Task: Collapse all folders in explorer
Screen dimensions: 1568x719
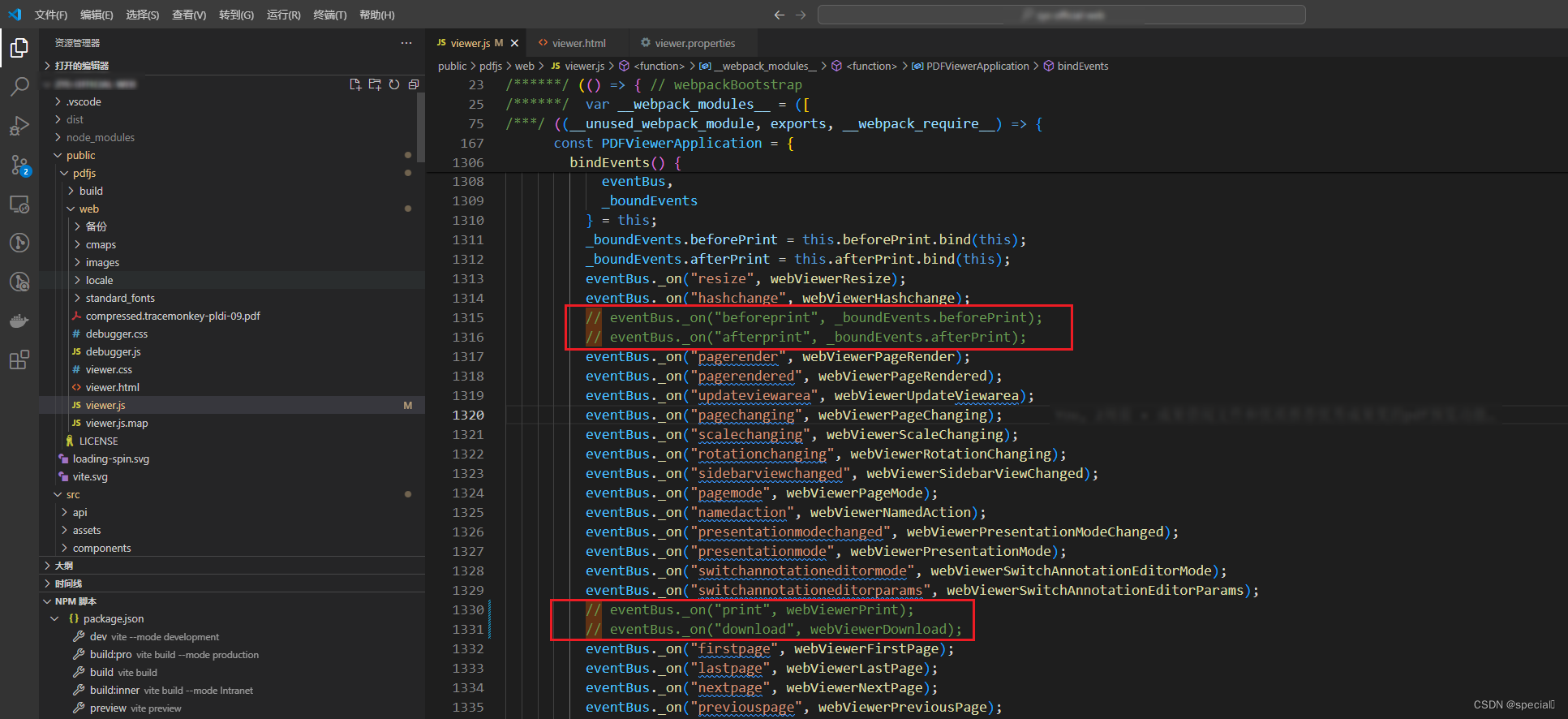Action: pyautogui.click(x=414, y=84)
